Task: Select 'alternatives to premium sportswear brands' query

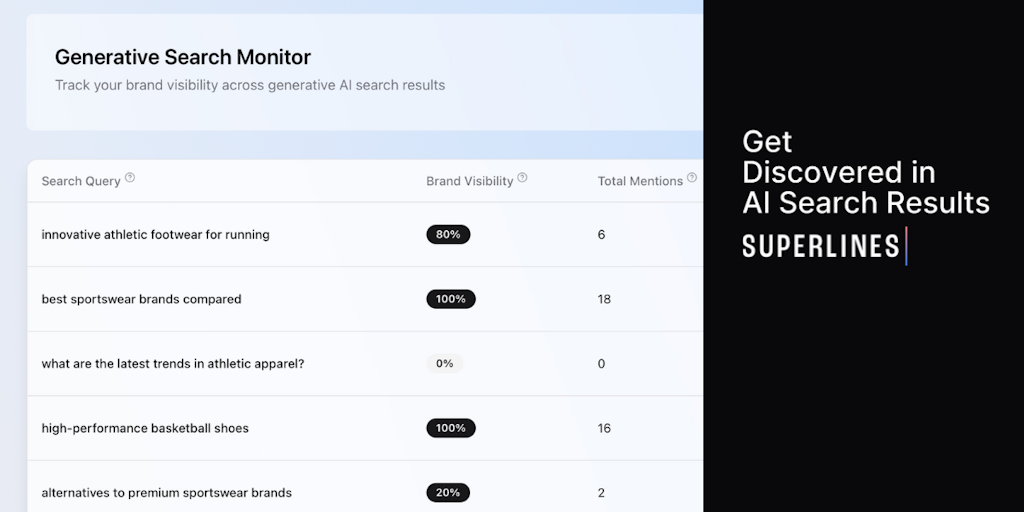Action: tap(166, 493)
